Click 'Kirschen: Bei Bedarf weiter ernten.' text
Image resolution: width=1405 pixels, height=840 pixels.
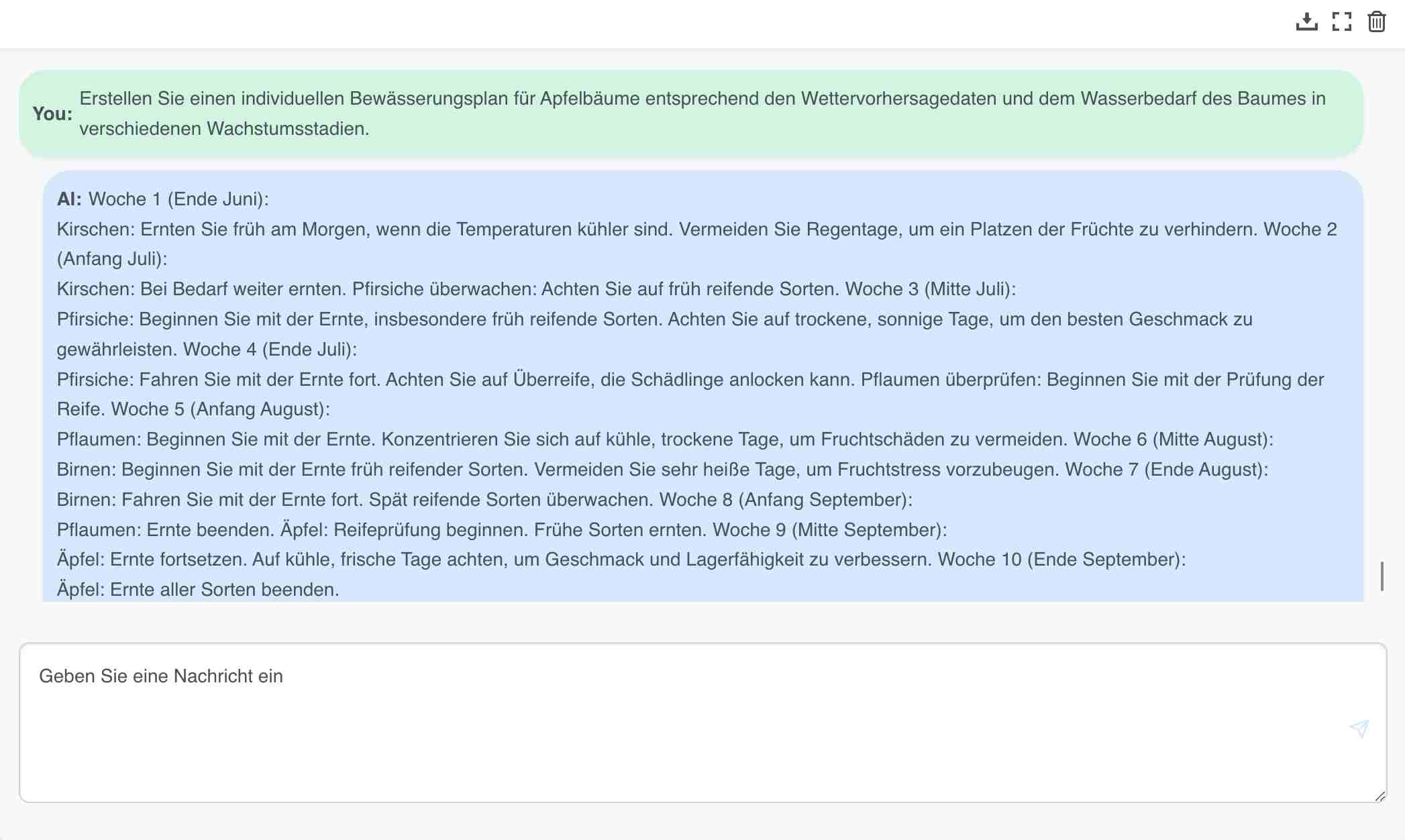click(x=201, y=289)
